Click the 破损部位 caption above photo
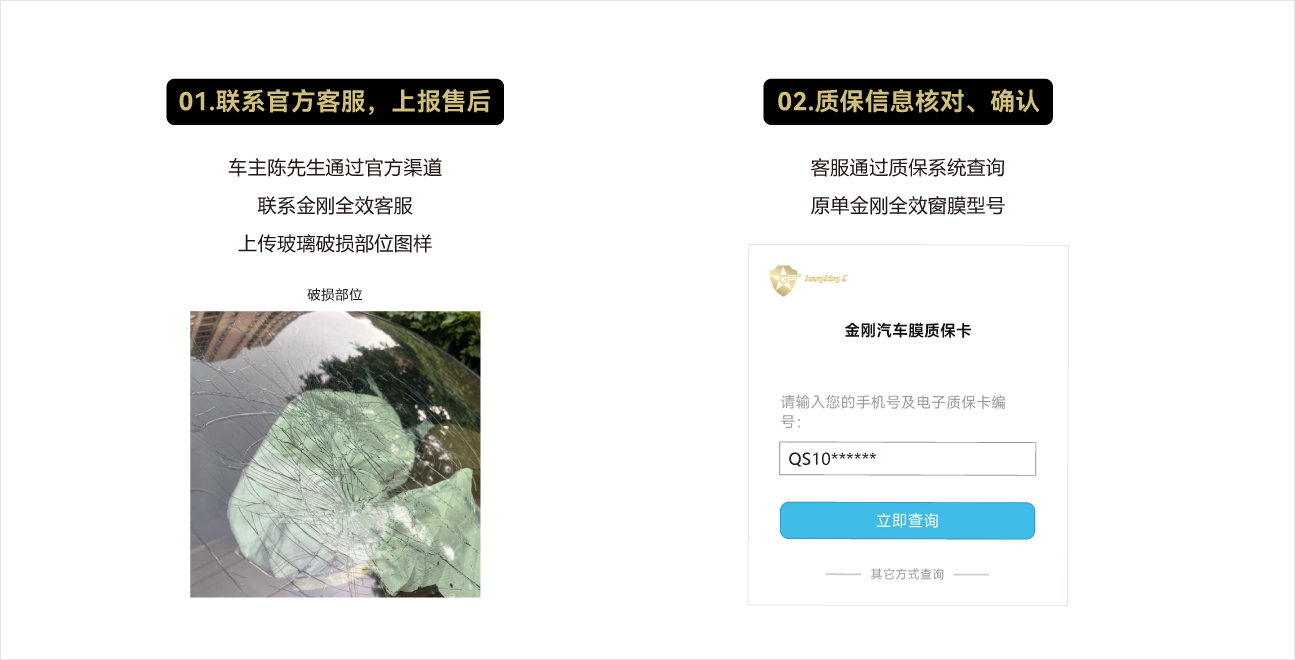Screen dimensions: 1295x660 [335, 294]
